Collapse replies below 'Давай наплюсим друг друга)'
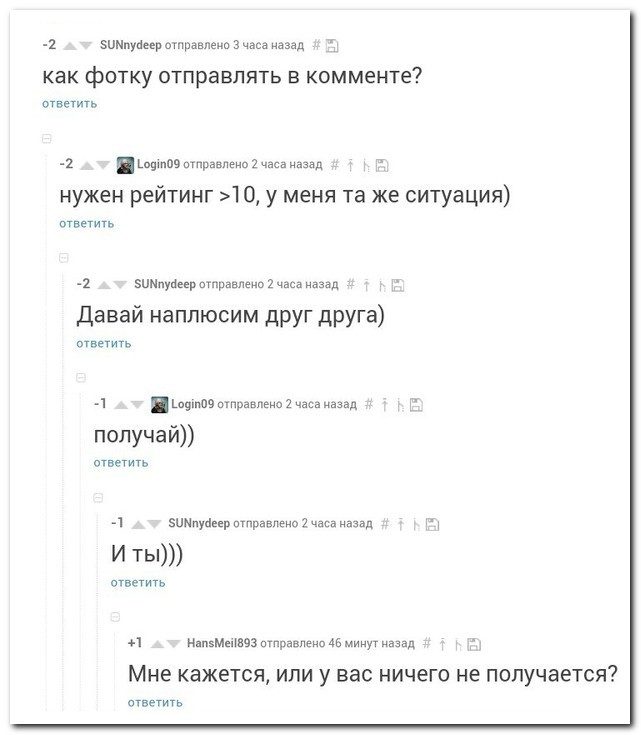641x735 pixels. click(x=81, y=377)
